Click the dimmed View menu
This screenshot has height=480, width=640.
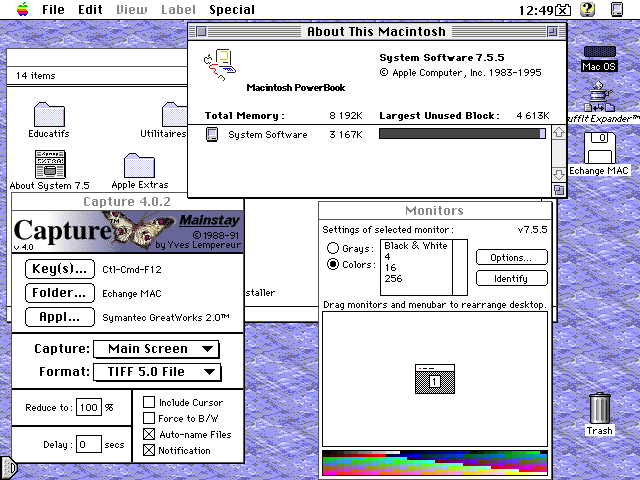(132, 9)
